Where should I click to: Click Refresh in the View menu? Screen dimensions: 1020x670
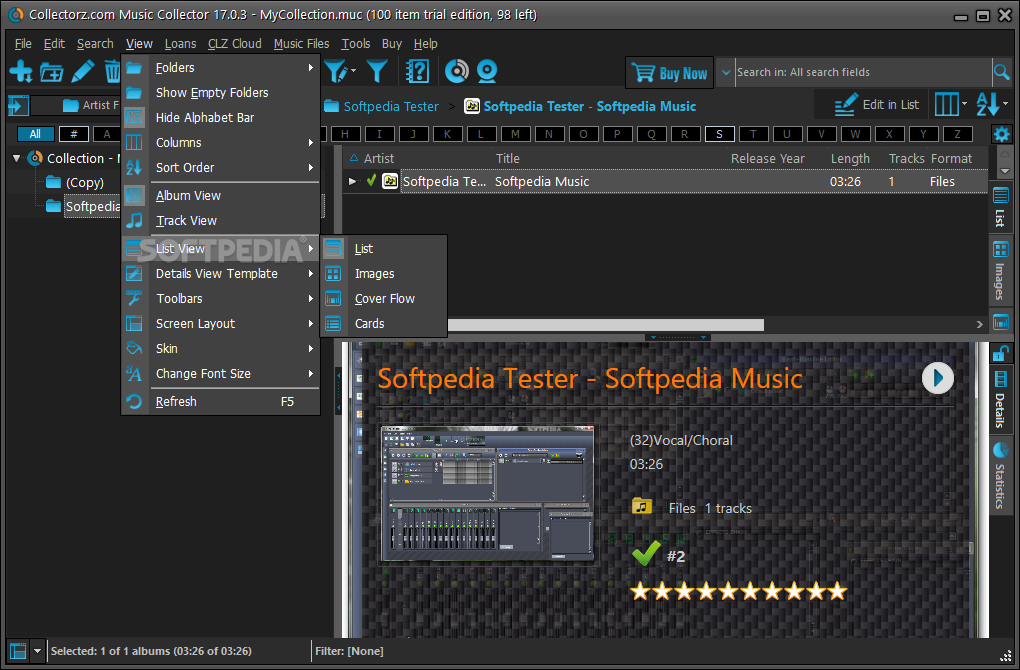[221, 401]
